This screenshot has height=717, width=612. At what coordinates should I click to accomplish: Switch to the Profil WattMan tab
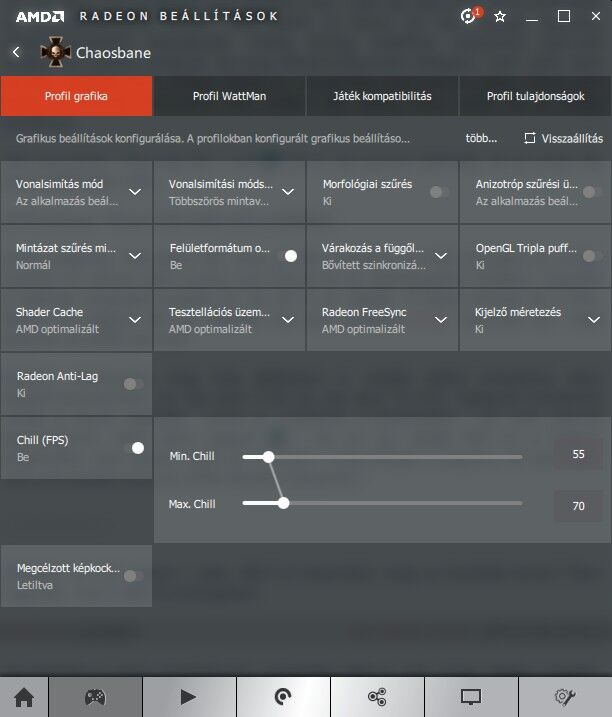(229, 97)
